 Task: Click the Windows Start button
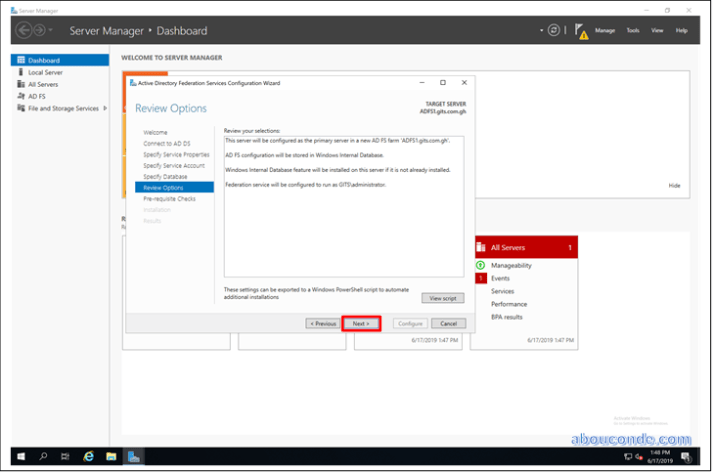click(20, 456)
